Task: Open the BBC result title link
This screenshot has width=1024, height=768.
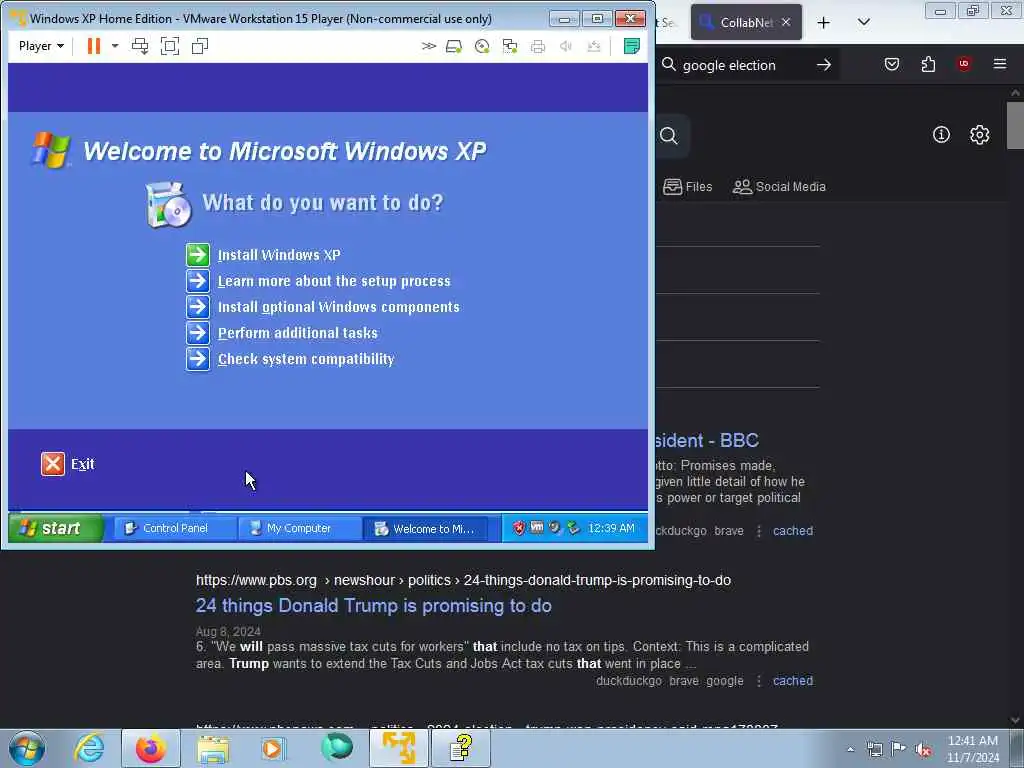Action: click(x=707, y=440)
